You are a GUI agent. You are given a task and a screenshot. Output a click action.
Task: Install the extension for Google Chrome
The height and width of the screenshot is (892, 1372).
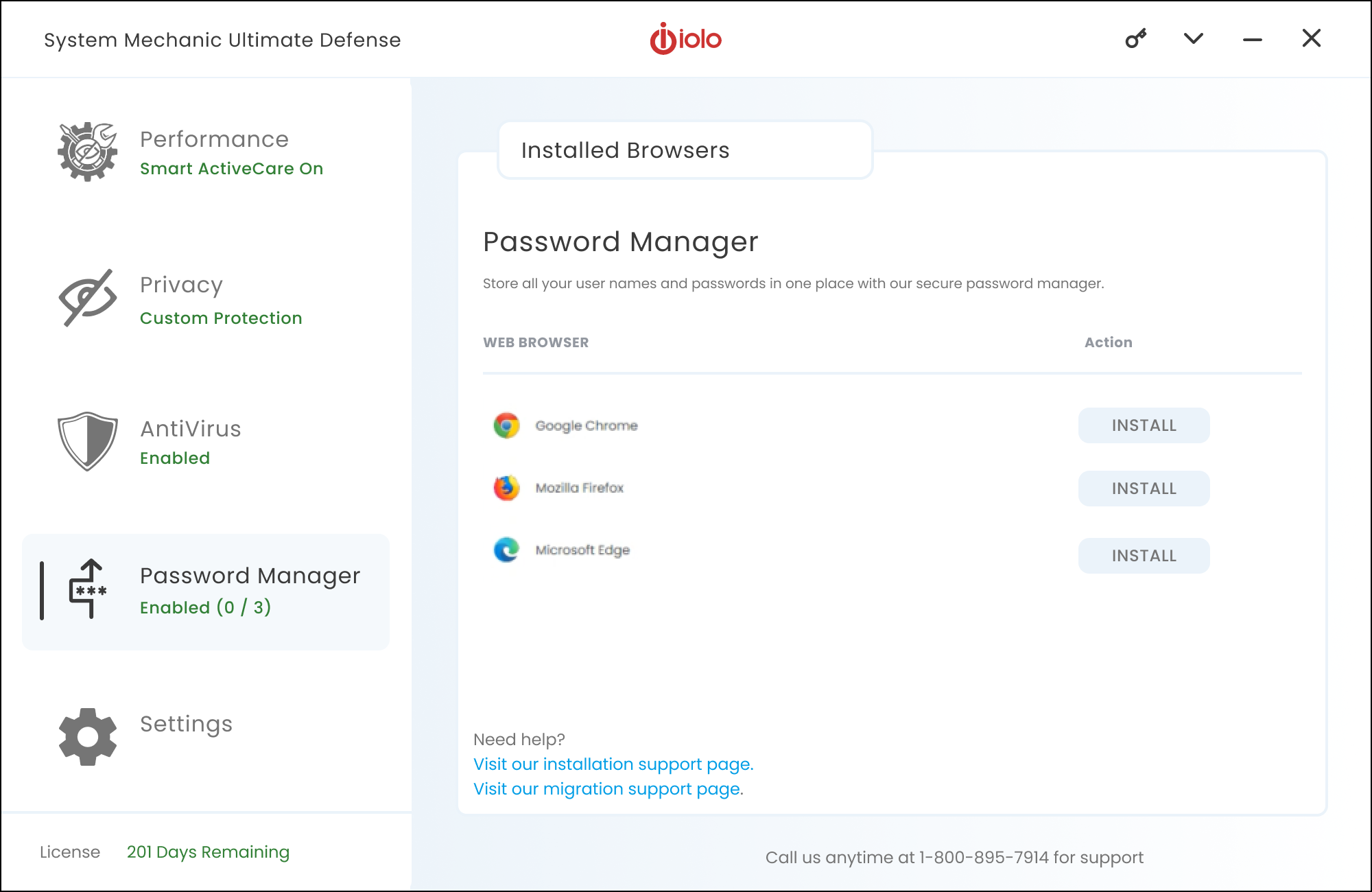pos(1144,425)
